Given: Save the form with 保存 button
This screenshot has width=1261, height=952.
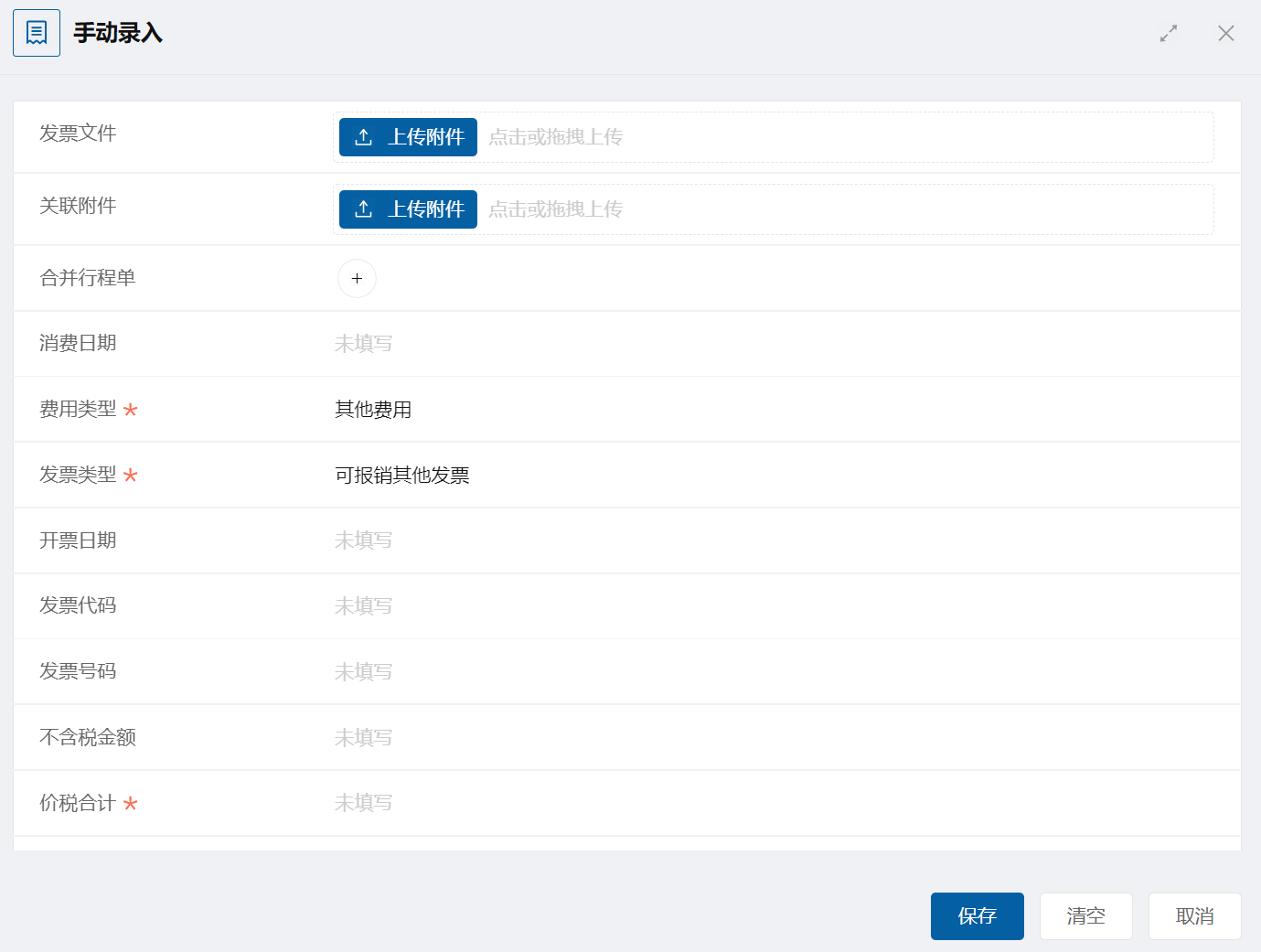Looking at the screenshot, I should click(977, 916).
